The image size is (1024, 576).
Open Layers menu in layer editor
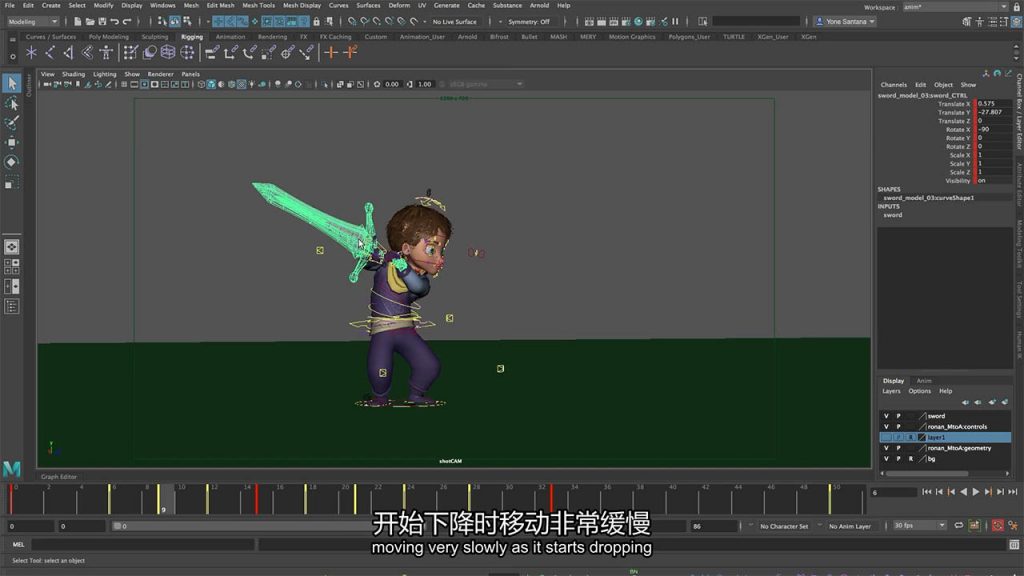[x=891, y=391]
